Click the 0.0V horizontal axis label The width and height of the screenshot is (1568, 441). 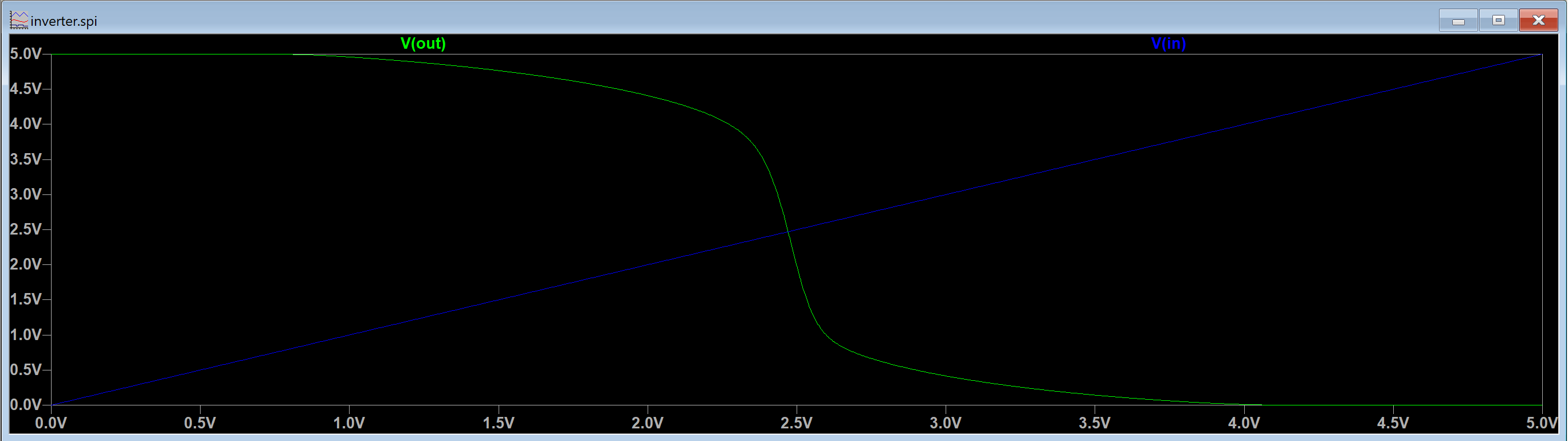[51, 423]
